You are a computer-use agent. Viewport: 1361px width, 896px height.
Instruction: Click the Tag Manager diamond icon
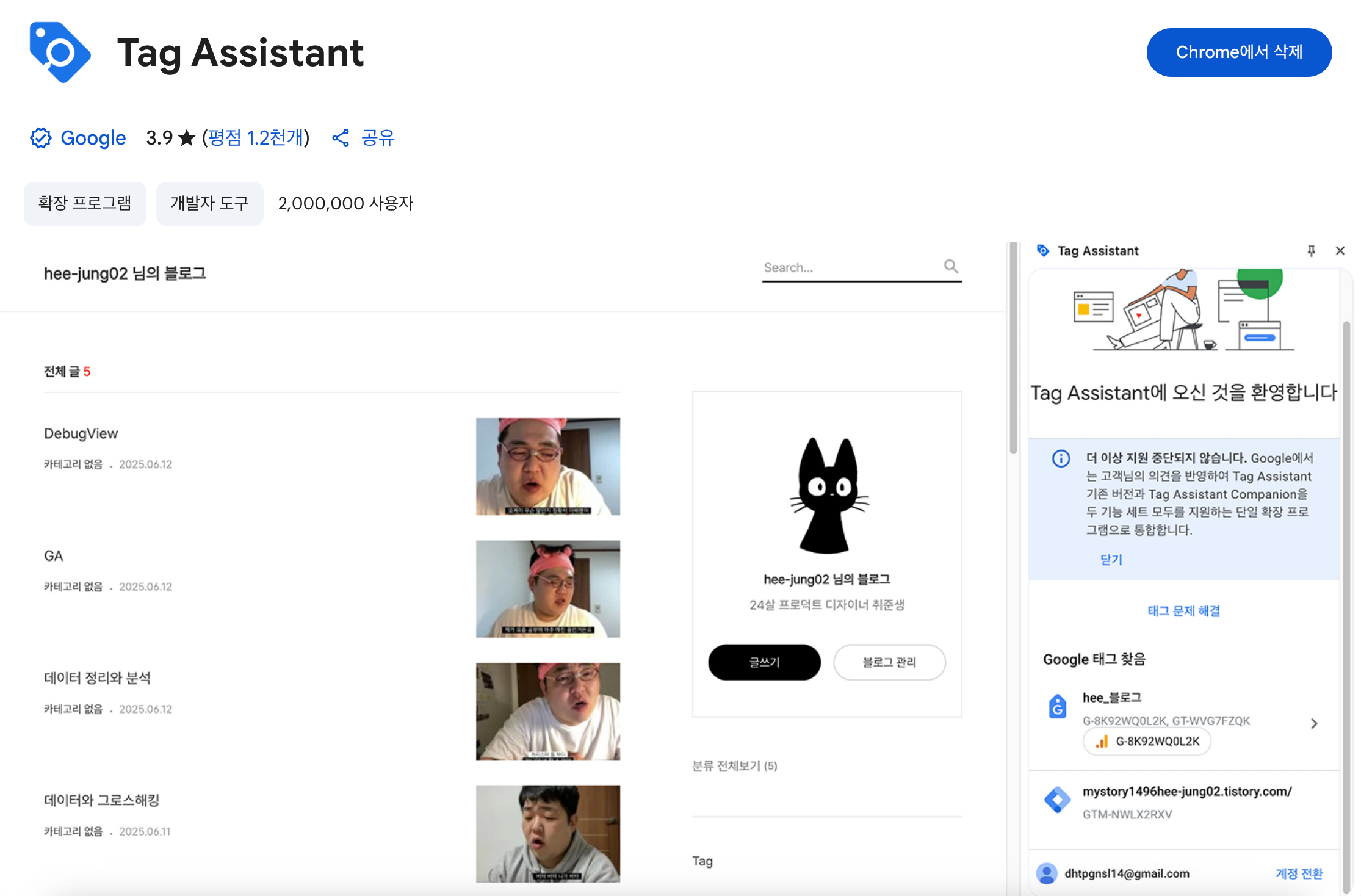[1058, 800]
